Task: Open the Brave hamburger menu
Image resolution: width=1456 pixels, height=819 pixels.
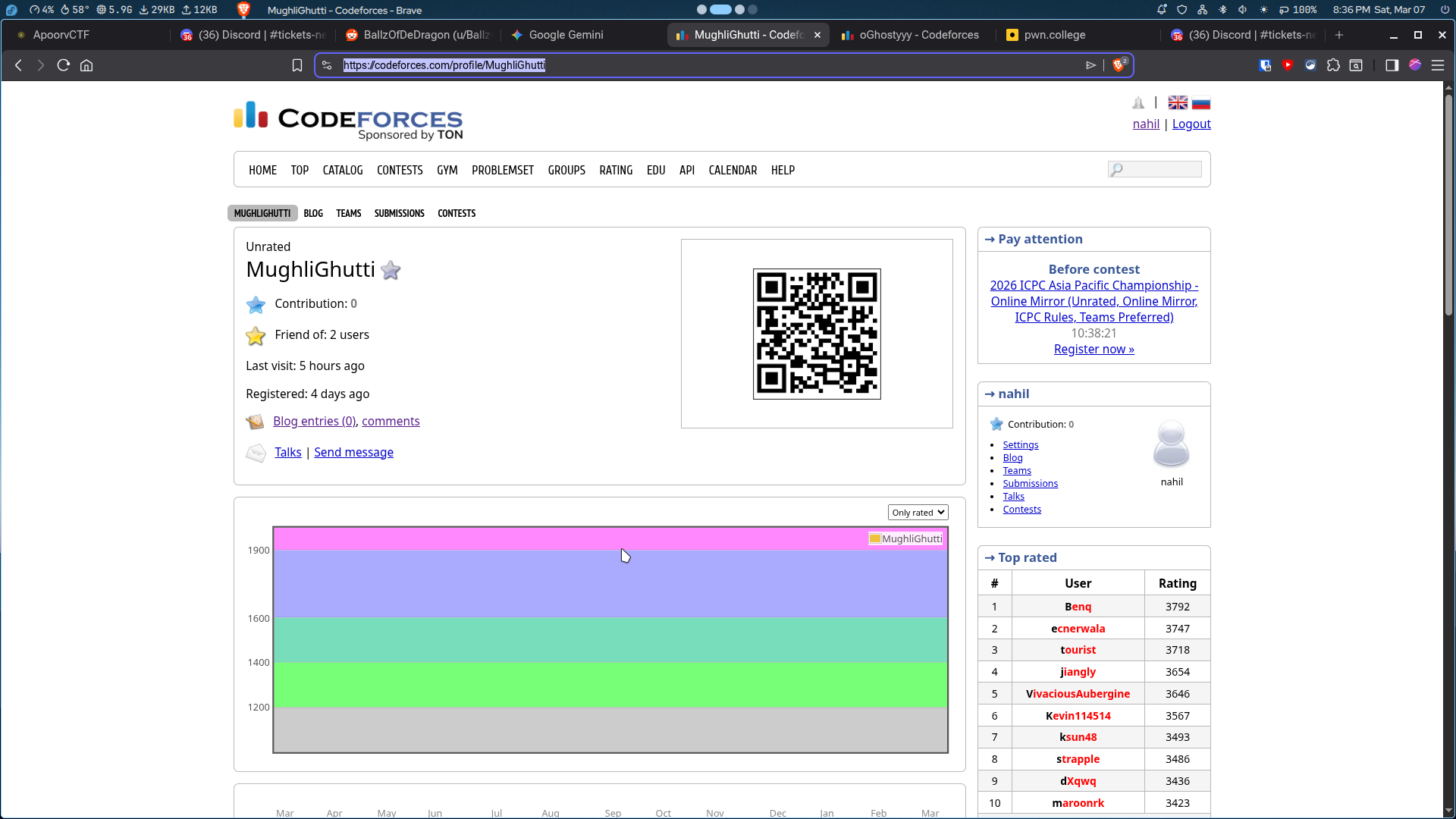Action: point(1438,65)
